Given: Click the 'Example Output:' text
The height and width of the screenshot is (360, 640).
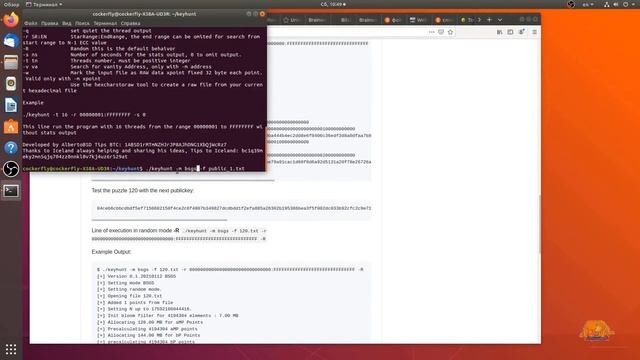Looking at the screenshot, I should coord(111,251).
